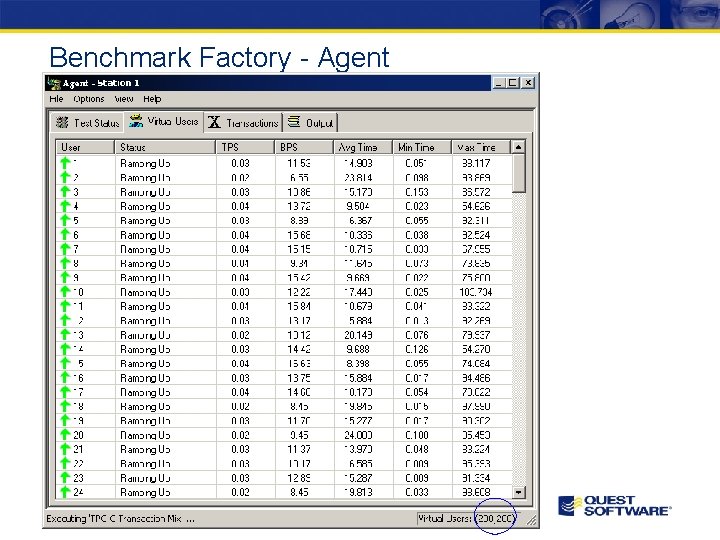Click the green arrow for user 11
The image size is (720, 540).
coord(65,306)
